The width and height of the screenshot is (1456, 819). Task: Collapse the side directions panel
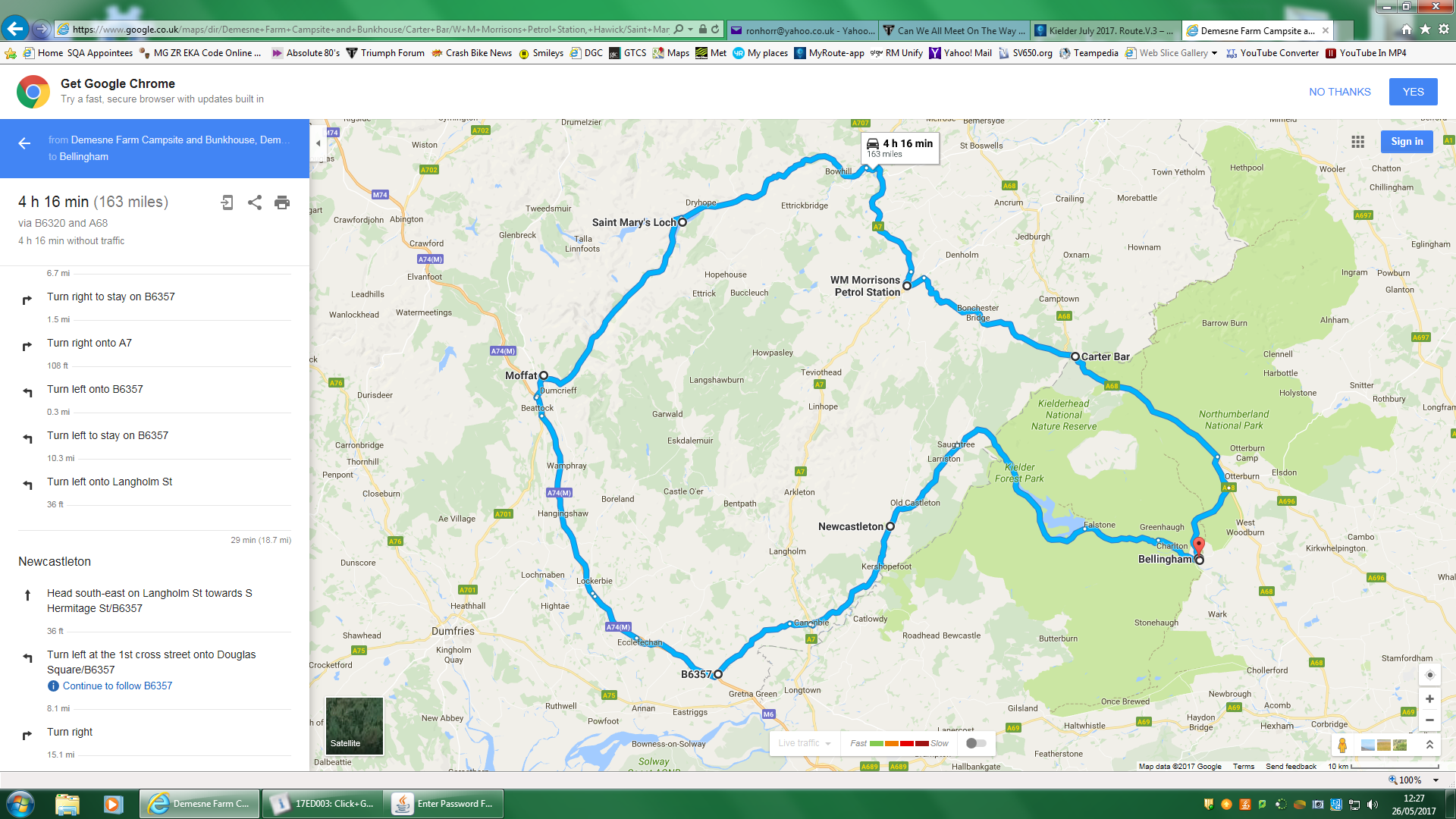coord(318,143)
